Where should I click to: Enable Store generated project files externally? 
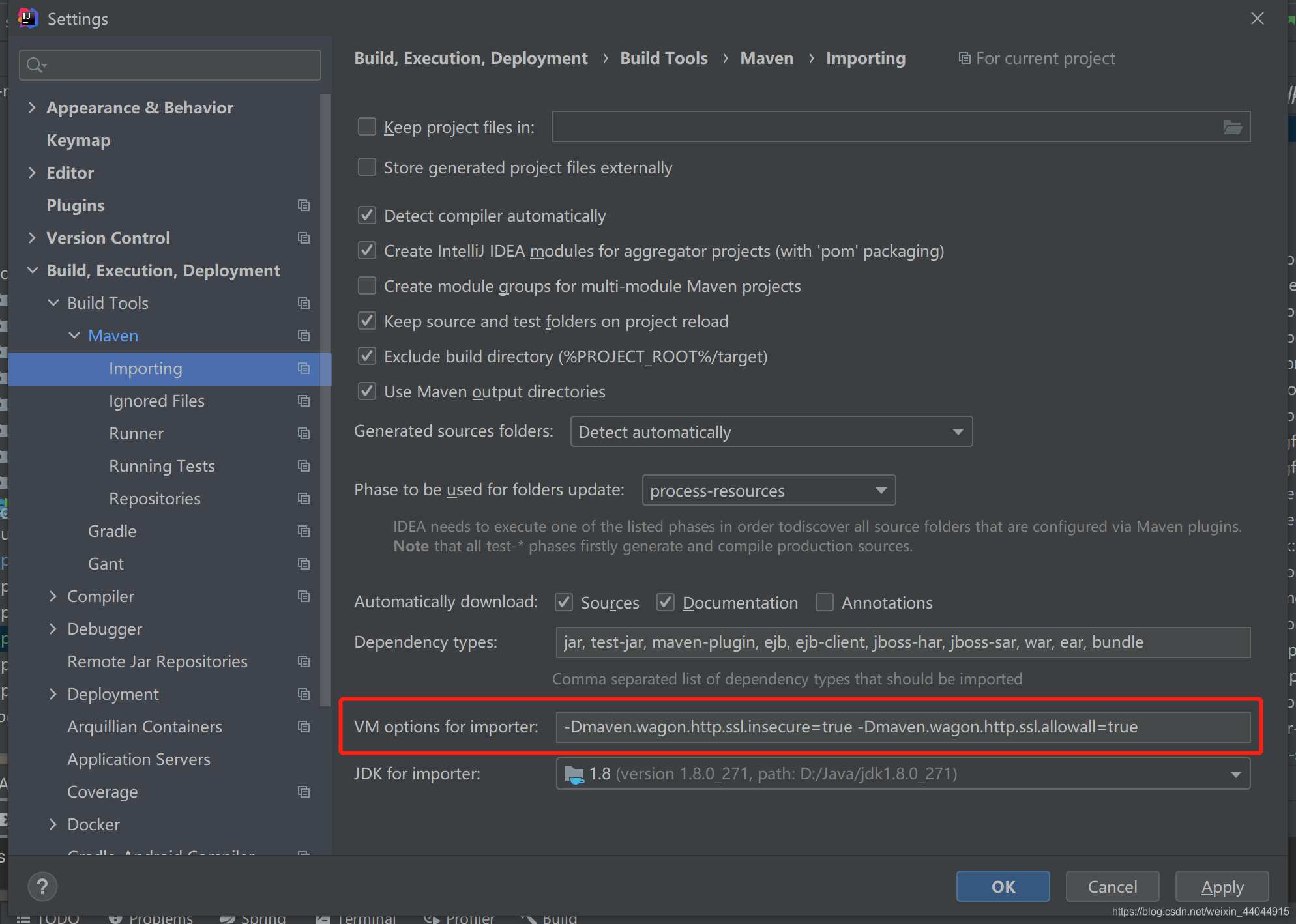coord(367,167)
